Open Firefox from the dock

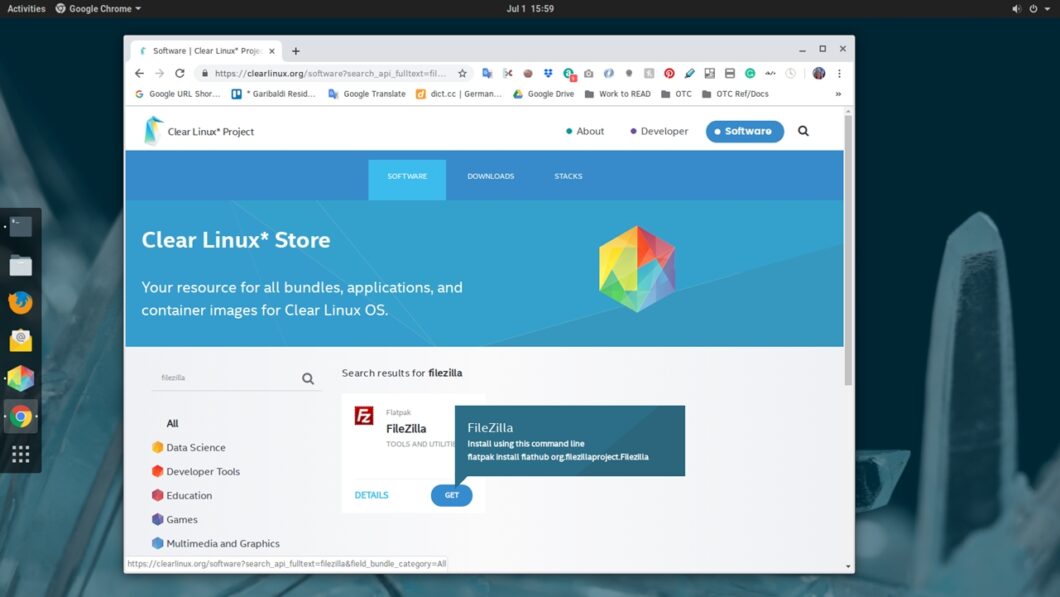[x=21, y=302]
